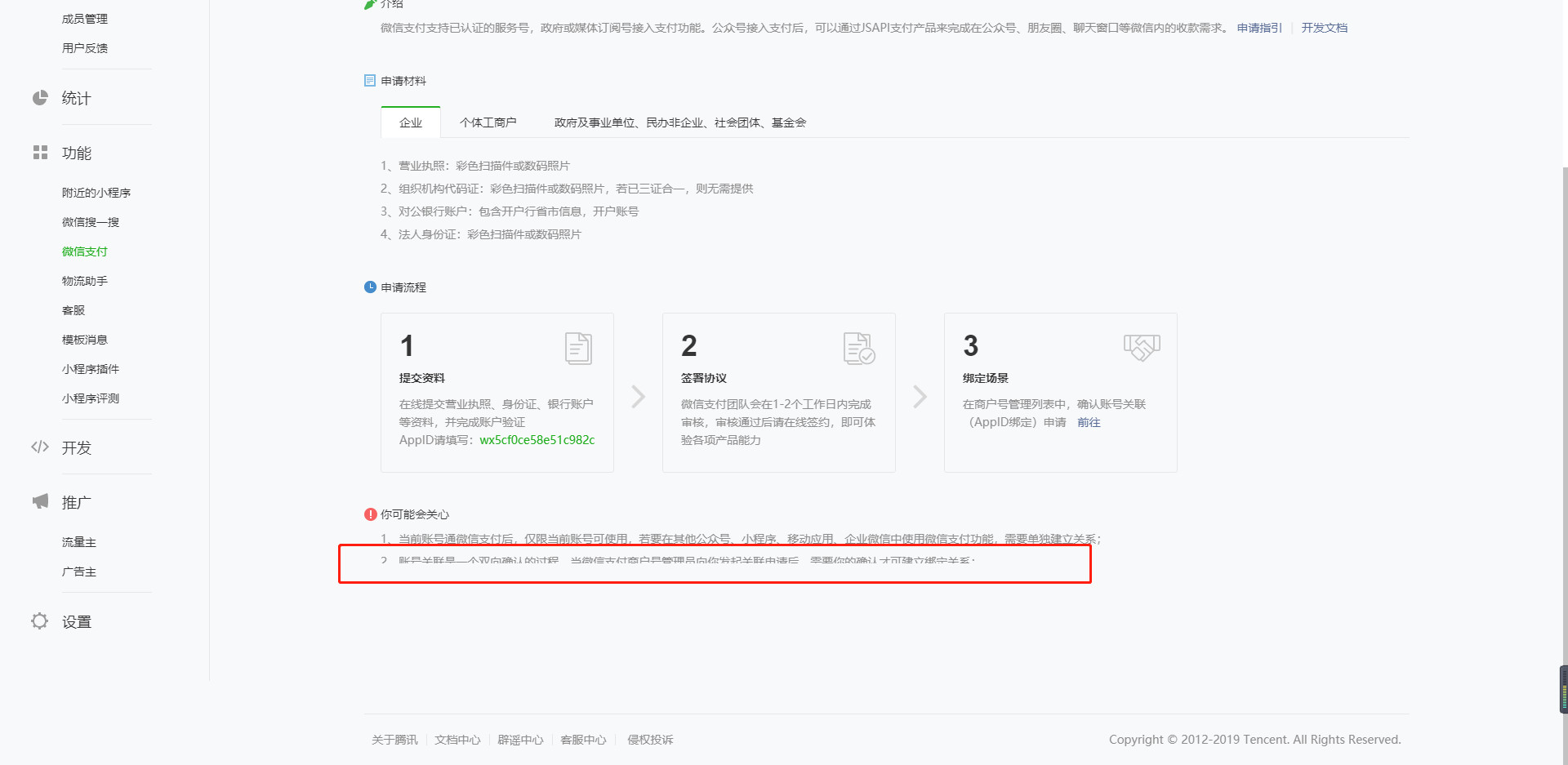Screen dimensions: 1568x765
Task: Click the 组织机构代码证 requirement line
Action: click(x=567, y=189)
